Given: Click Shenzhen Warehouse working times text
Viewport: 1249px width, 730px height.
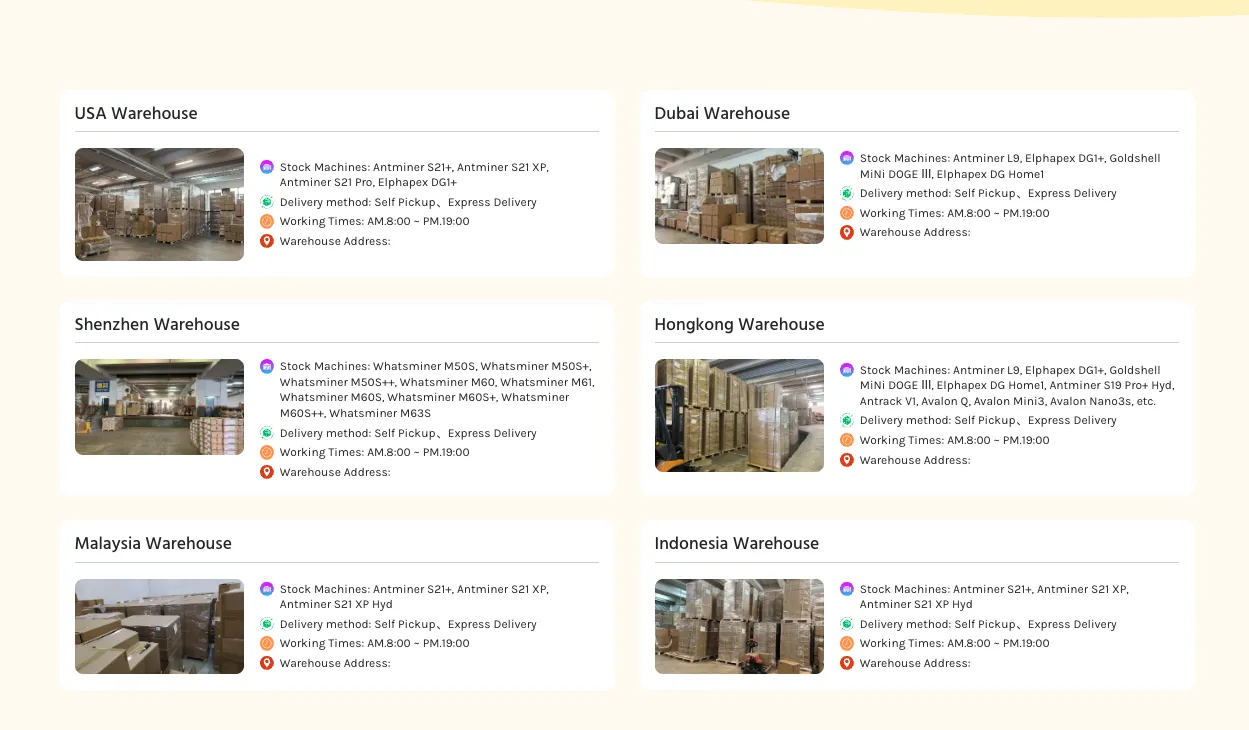Looking at the screenshot, I should [374, 452].
